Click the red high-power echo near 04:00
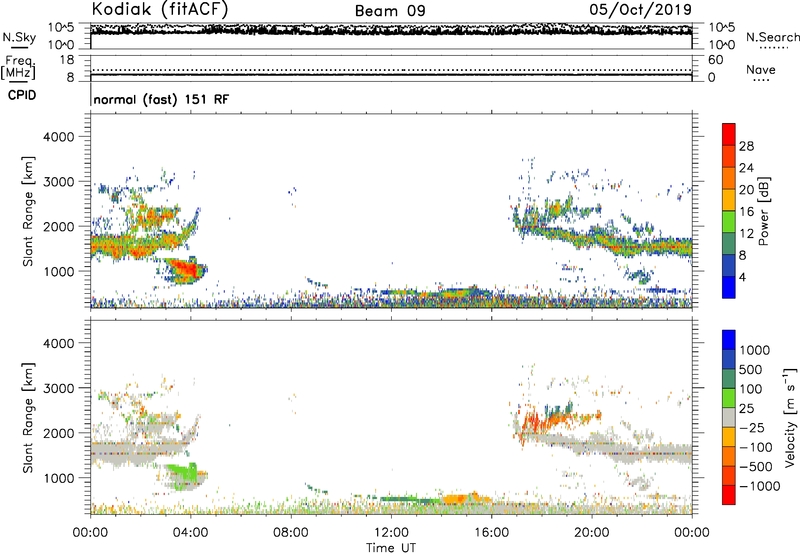The image size is (800, 554). (186, 268)
